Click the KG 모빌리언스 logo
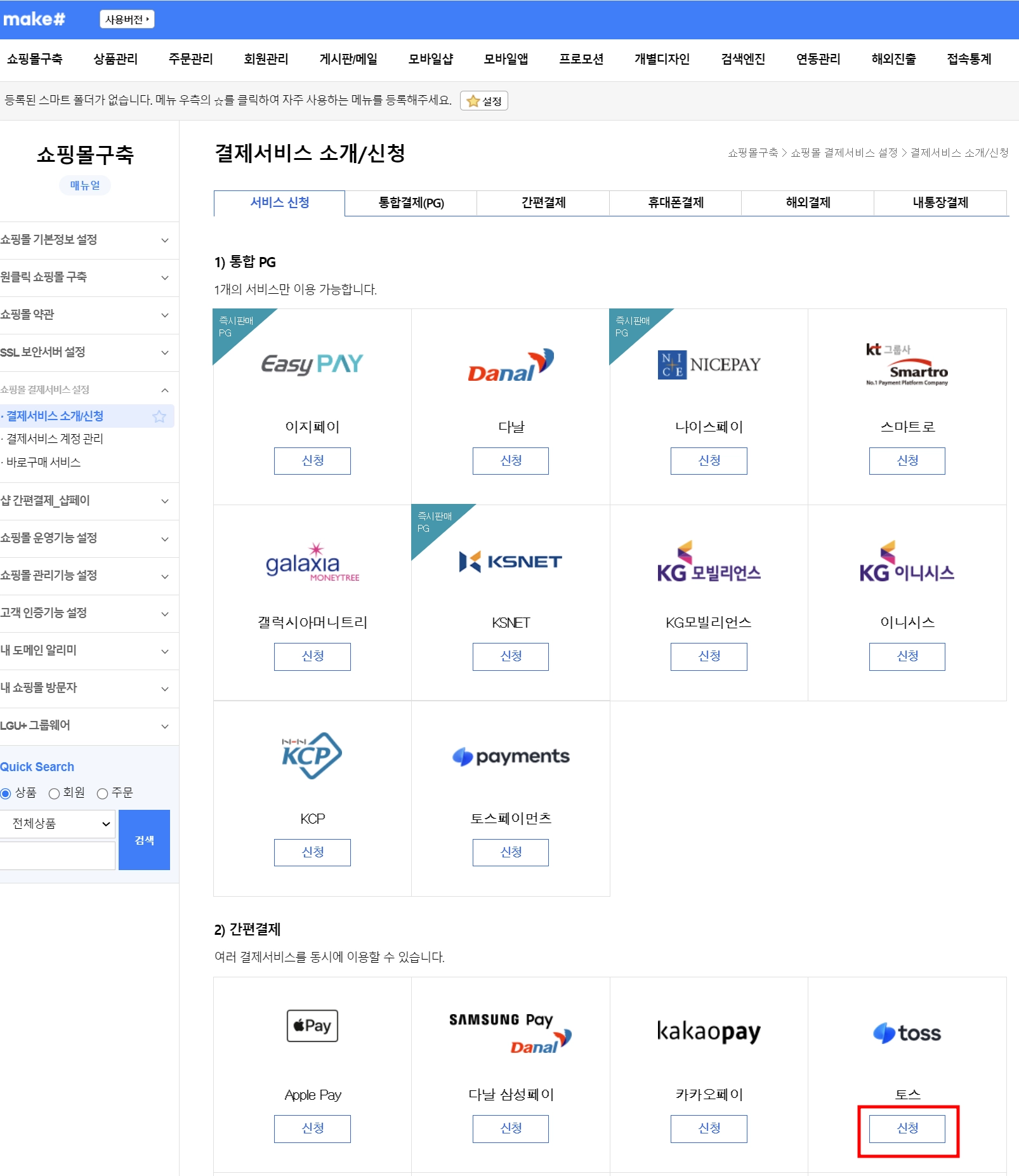This screenshot has height=1176, width=1019. (709, 562)
